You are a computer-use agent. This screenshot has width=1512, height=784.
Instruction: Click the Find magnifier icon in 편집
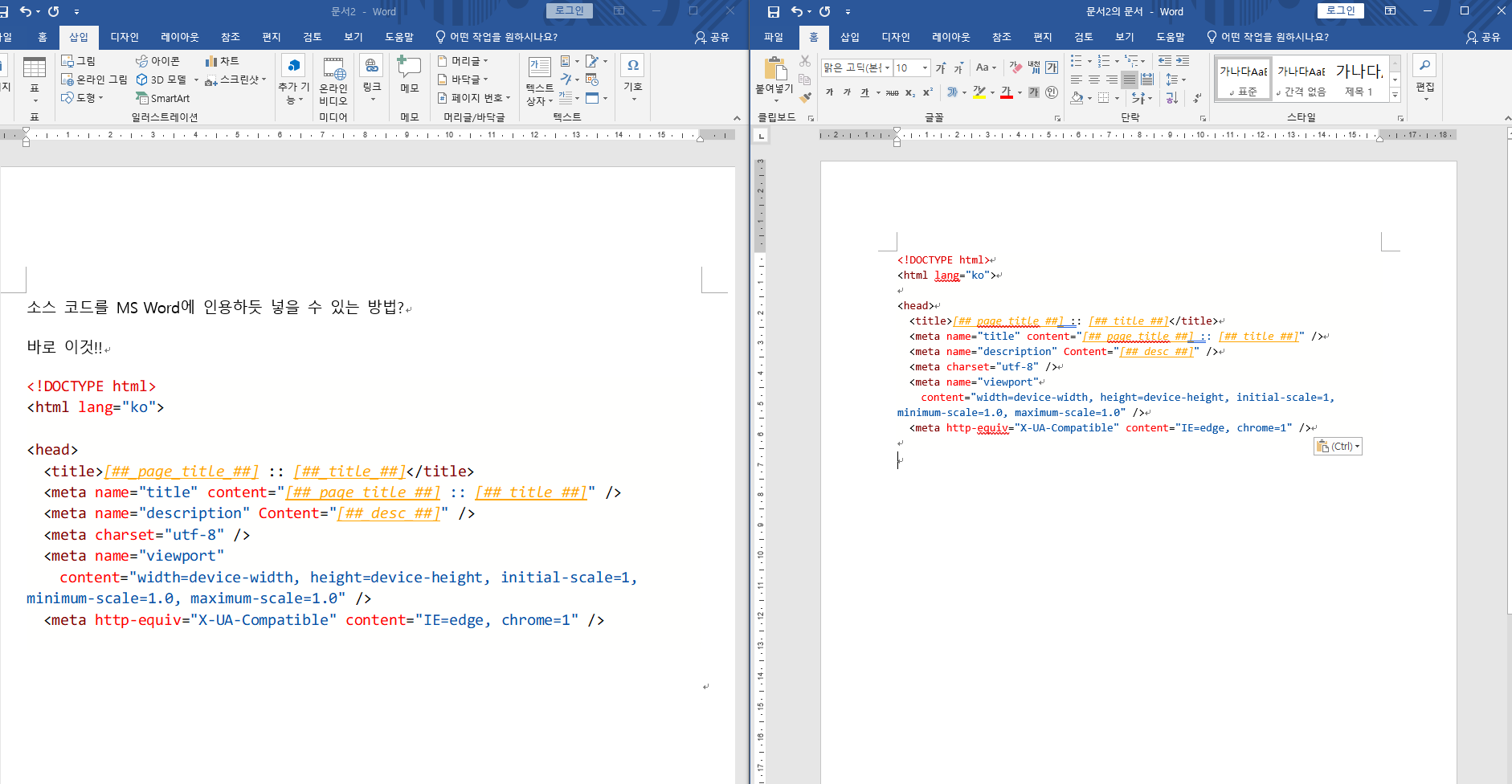click(1424, 66)
